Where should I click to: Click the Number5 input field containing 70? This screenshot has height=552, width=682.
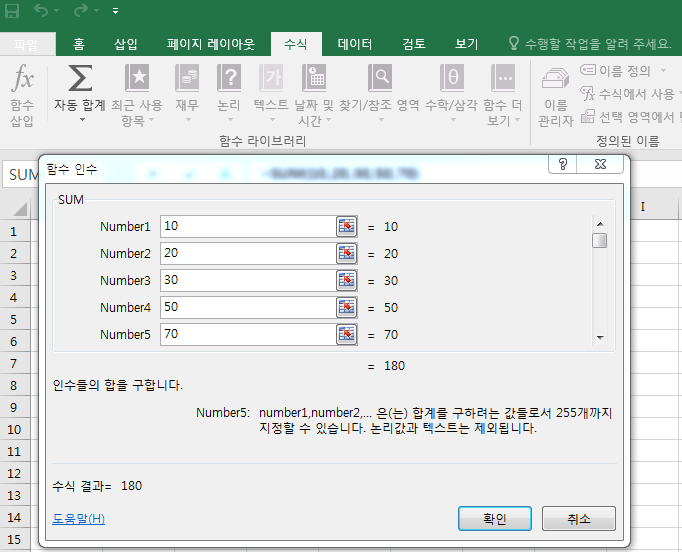248,334
